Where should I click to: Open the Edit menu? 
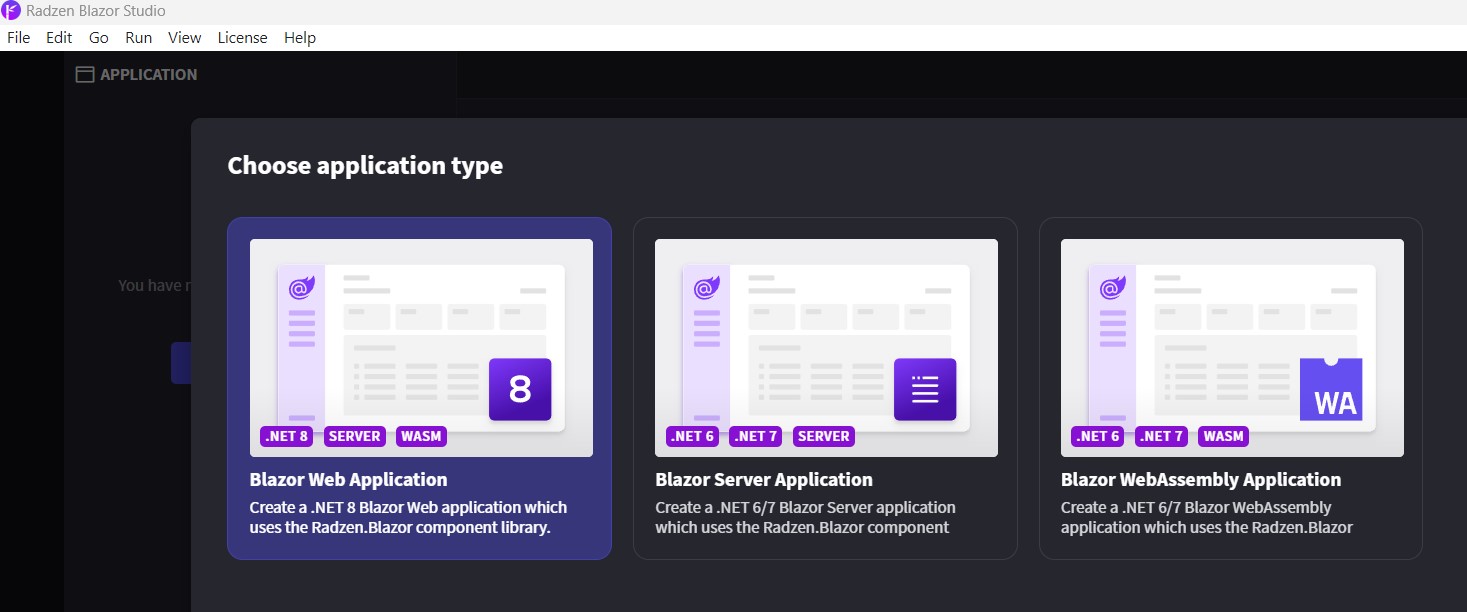(x=59, y=38)
